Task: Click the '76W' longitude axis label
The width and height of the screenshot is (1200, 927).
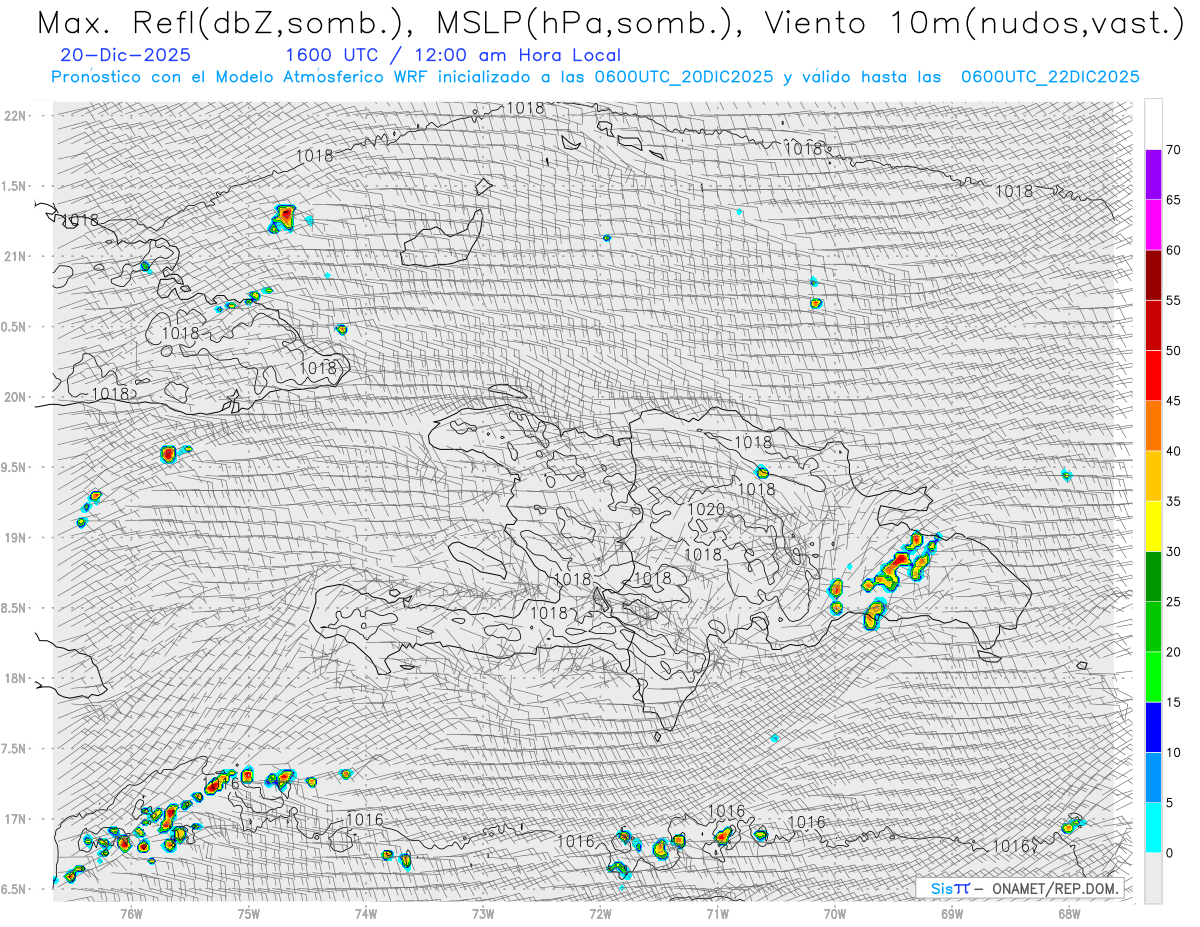Action: click(131, 913)
